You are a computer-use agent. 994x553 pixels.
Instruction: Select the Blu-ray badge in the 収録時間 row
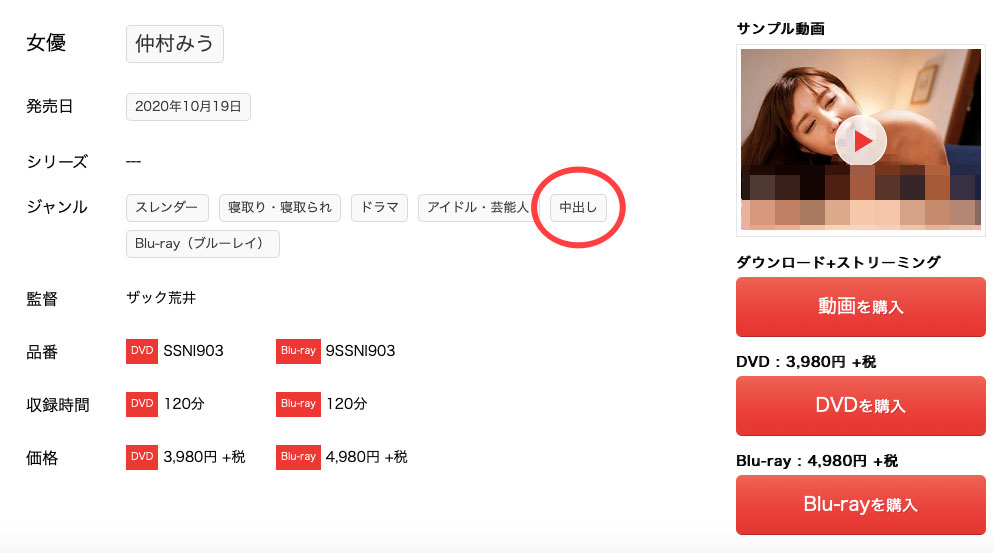298,404
